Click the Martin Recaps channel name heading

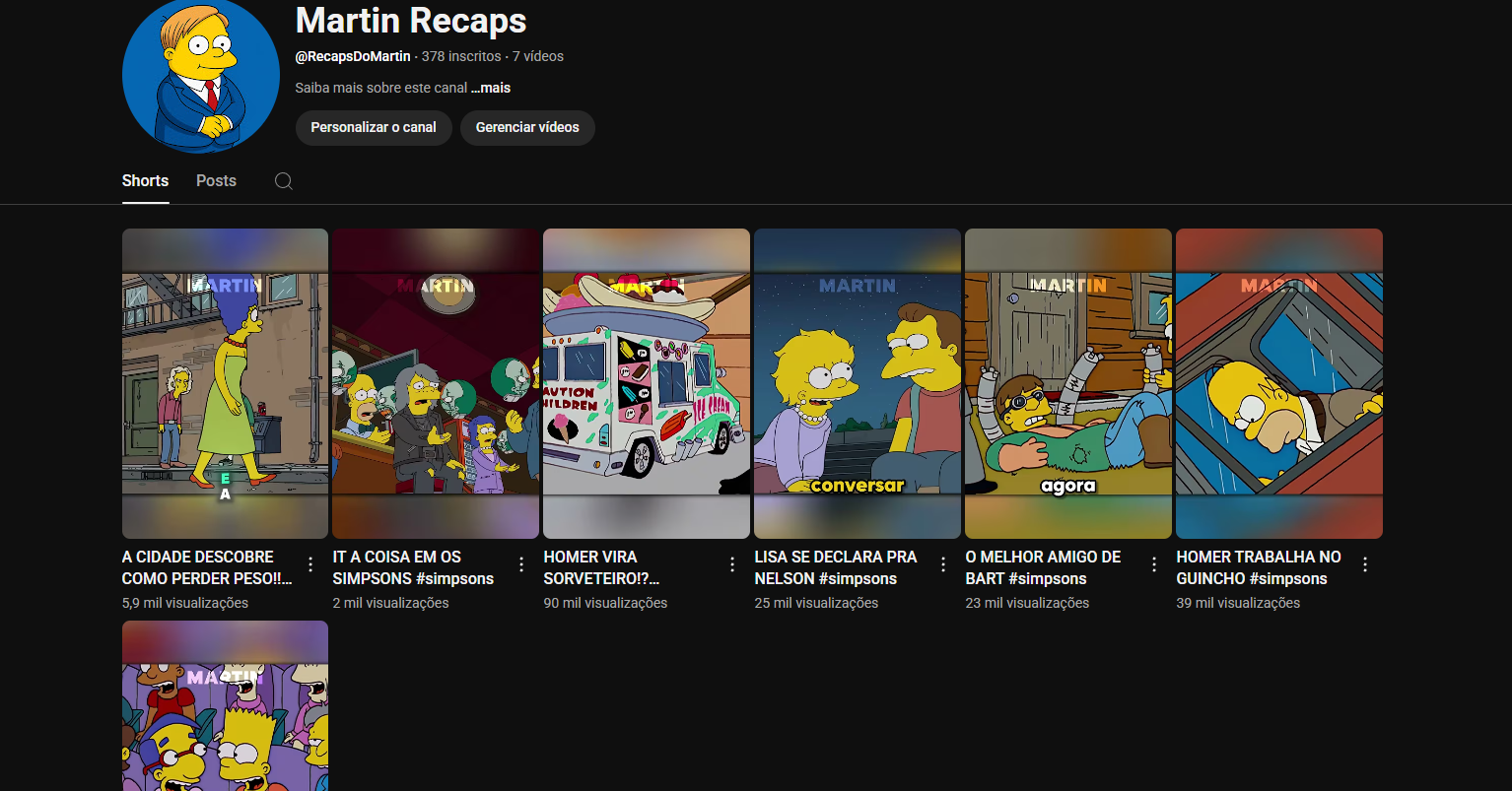click(x=411, y=21)
